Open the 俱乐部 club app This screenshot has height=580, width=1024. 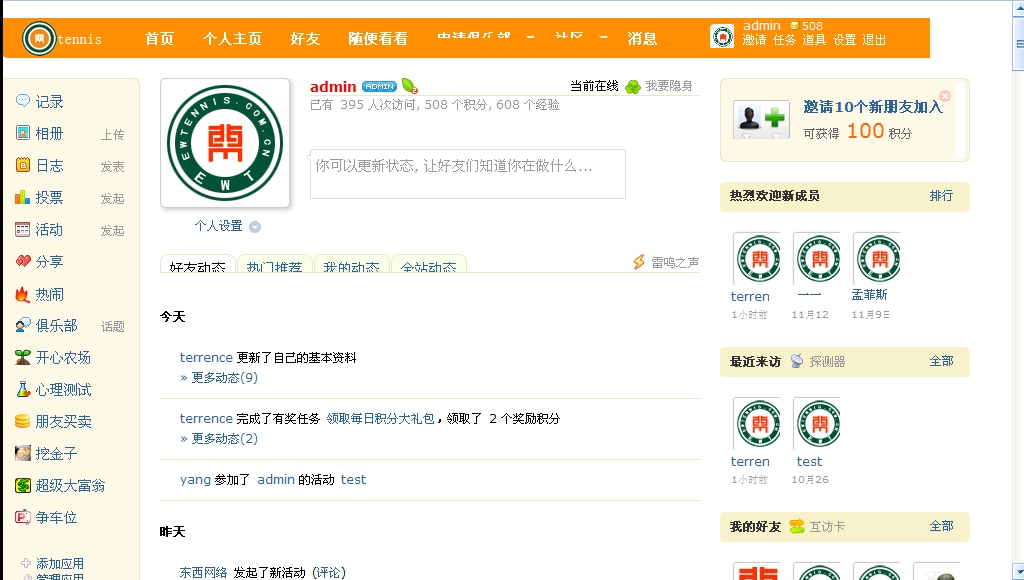(56, 325)
